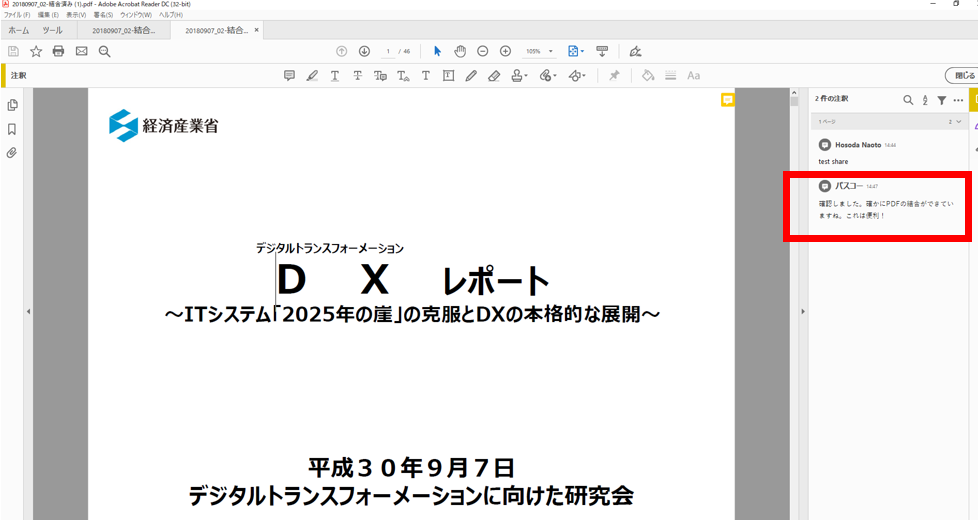Open the comments list options ellipsis
Viewport: 978px width, 521px height.
point(959,100)
